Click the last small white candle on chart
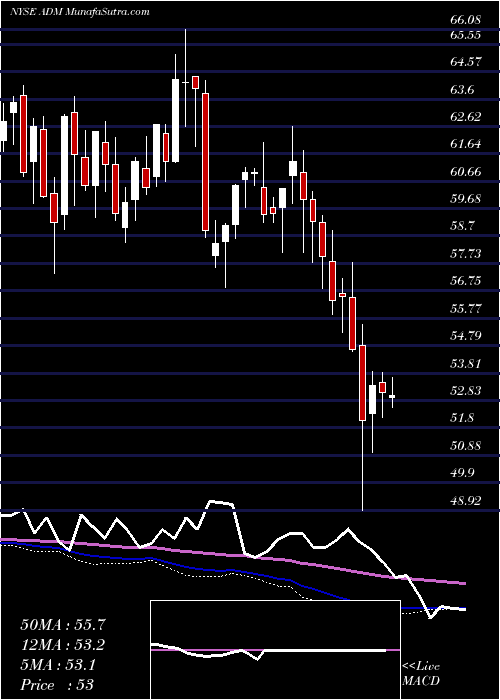This screenshot has height=700, width=500. pyautogui.click(x=392, y=396)
